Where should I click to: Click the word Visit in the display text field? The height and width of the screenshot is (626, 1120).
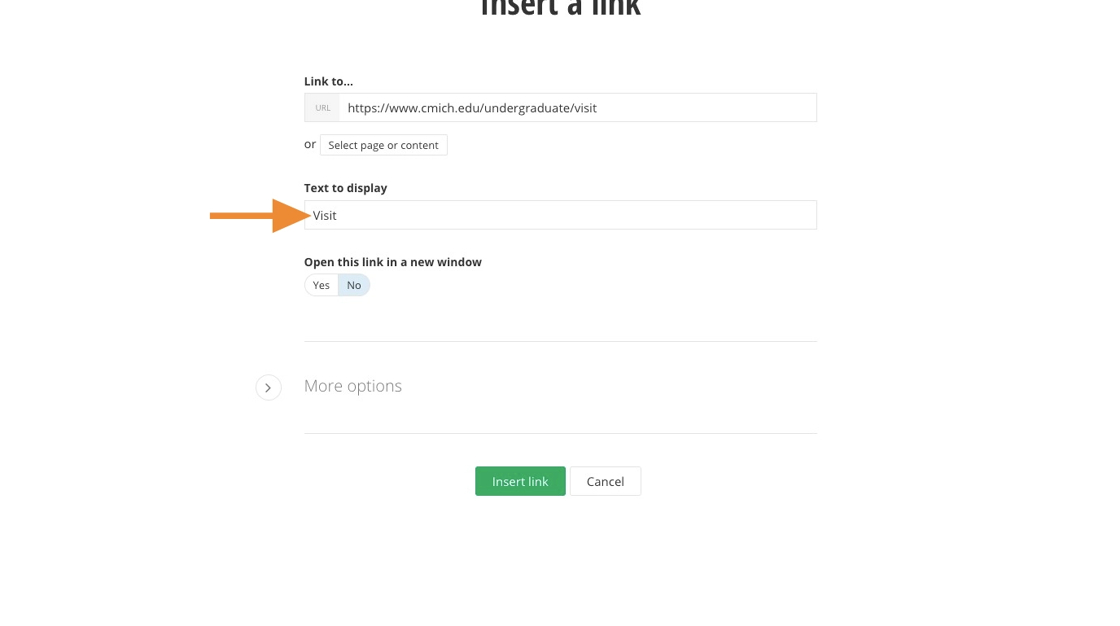325,215
